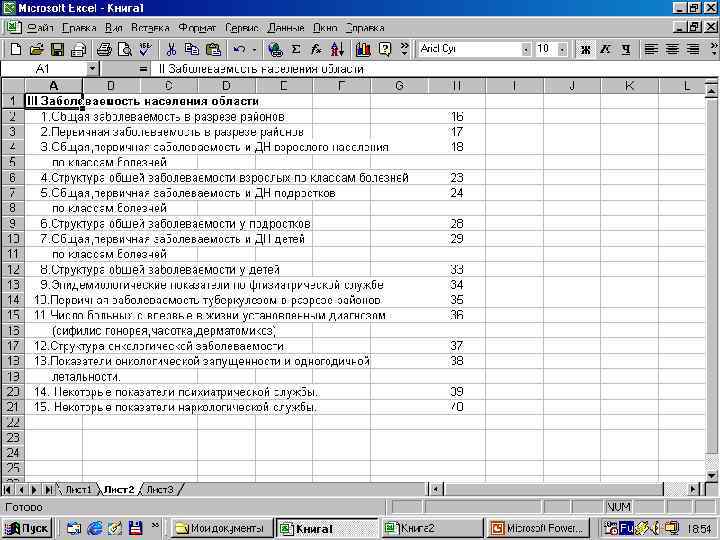Open the Name Box A1 dropdown arrow
Screen dimensions: 720x540
92,69
